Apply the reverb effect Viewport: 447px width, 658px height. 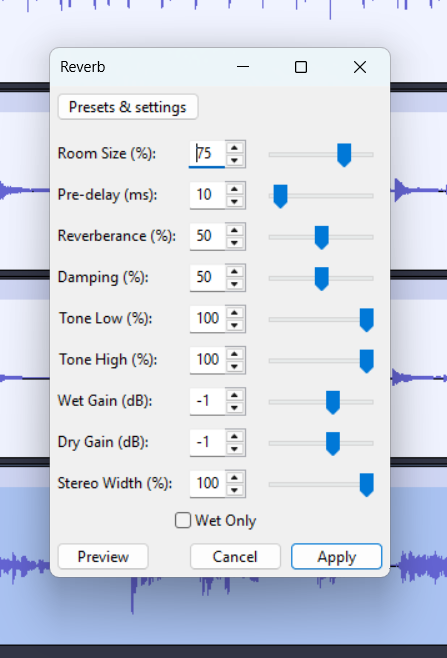point(337,557)
